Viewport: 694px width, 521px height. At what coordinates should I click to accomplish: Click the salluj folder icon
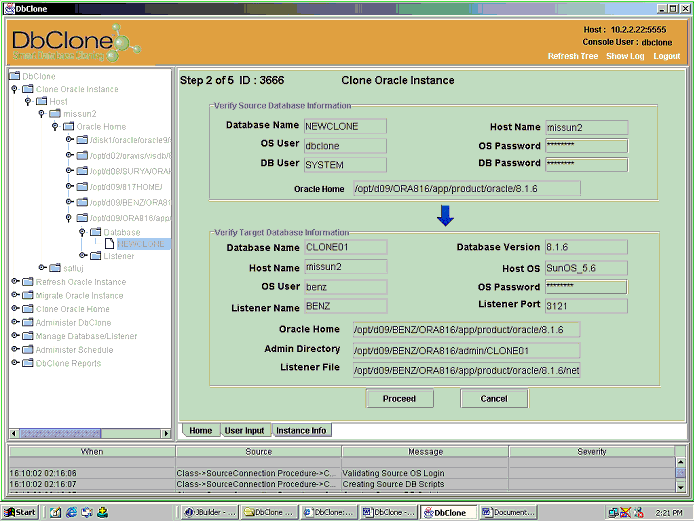55,268
